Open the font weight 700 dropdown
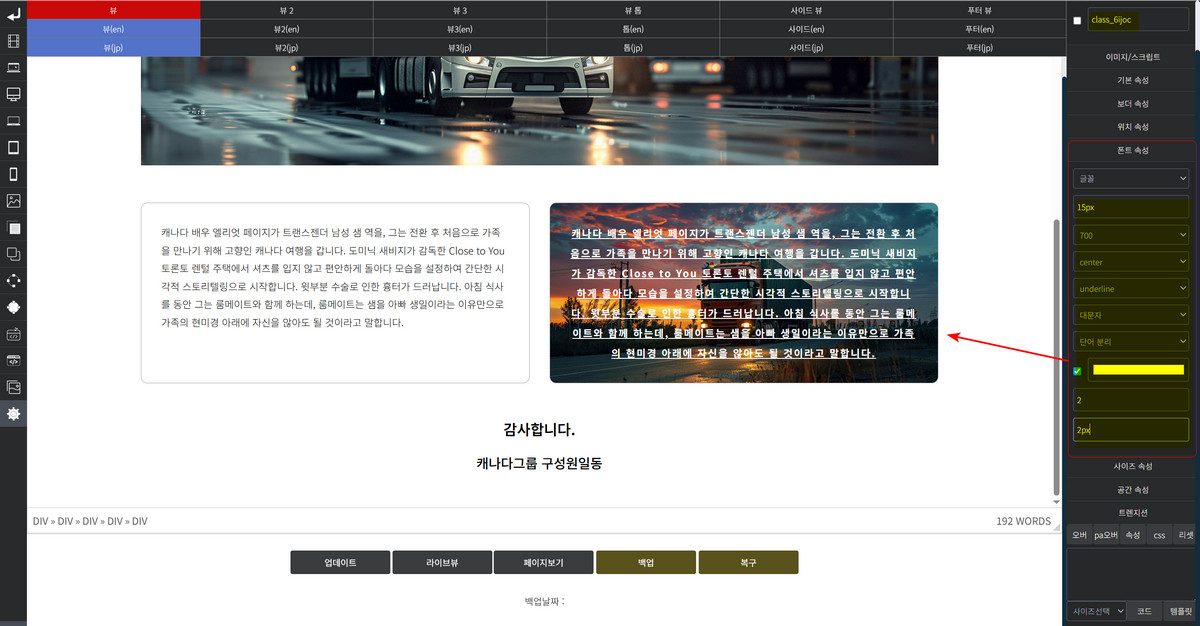The height and width of the screenshot is (626, 1200). [x=1129, y=235]
